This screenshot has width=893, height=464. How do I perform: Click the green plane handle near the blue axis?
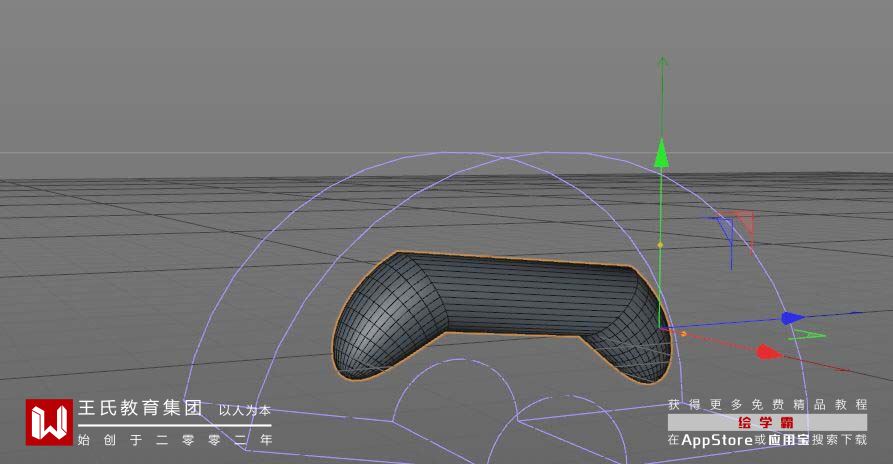pyautogui.click(x=806, y=335)
